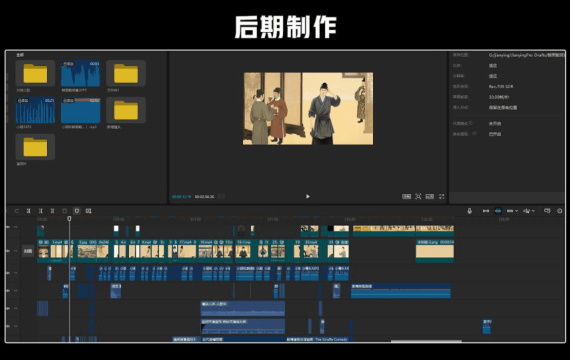Image resolution: width=570 pixels, height=360 pixels.
Task: Play the preview video
Action: [x=308, y=196]
